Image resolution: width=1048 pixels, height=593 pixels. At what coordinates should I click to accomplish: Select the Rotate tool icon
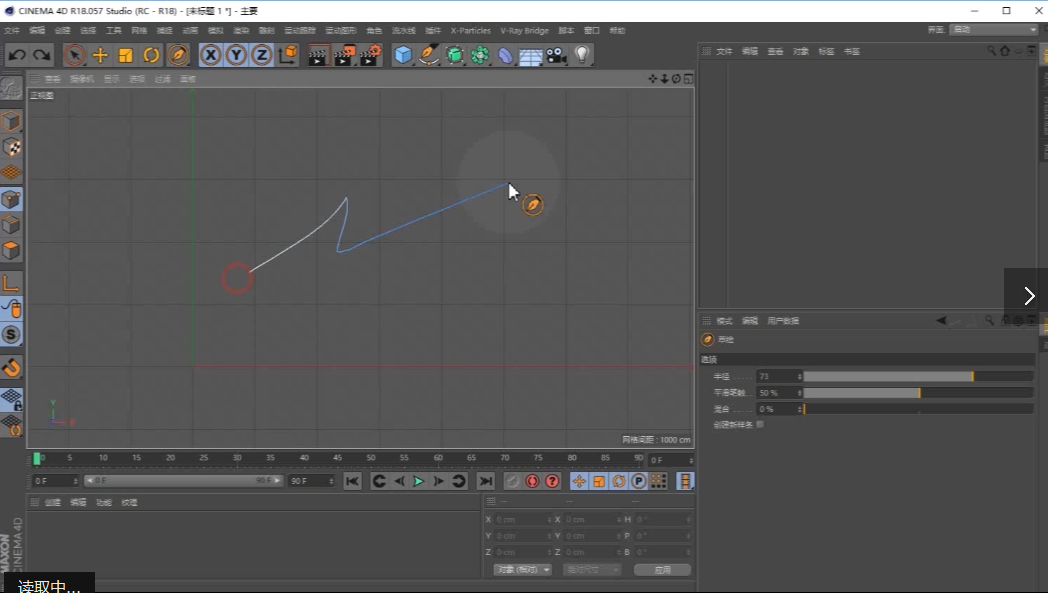151,55
